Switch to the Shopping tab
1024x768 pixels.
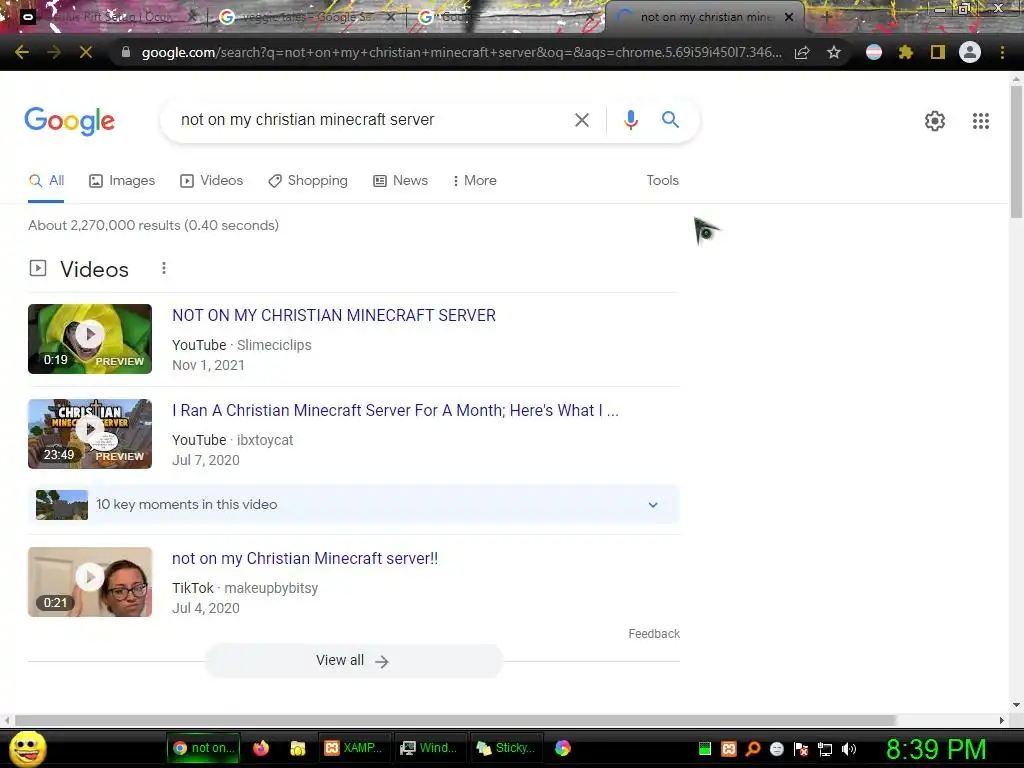[x=308, y=180]
